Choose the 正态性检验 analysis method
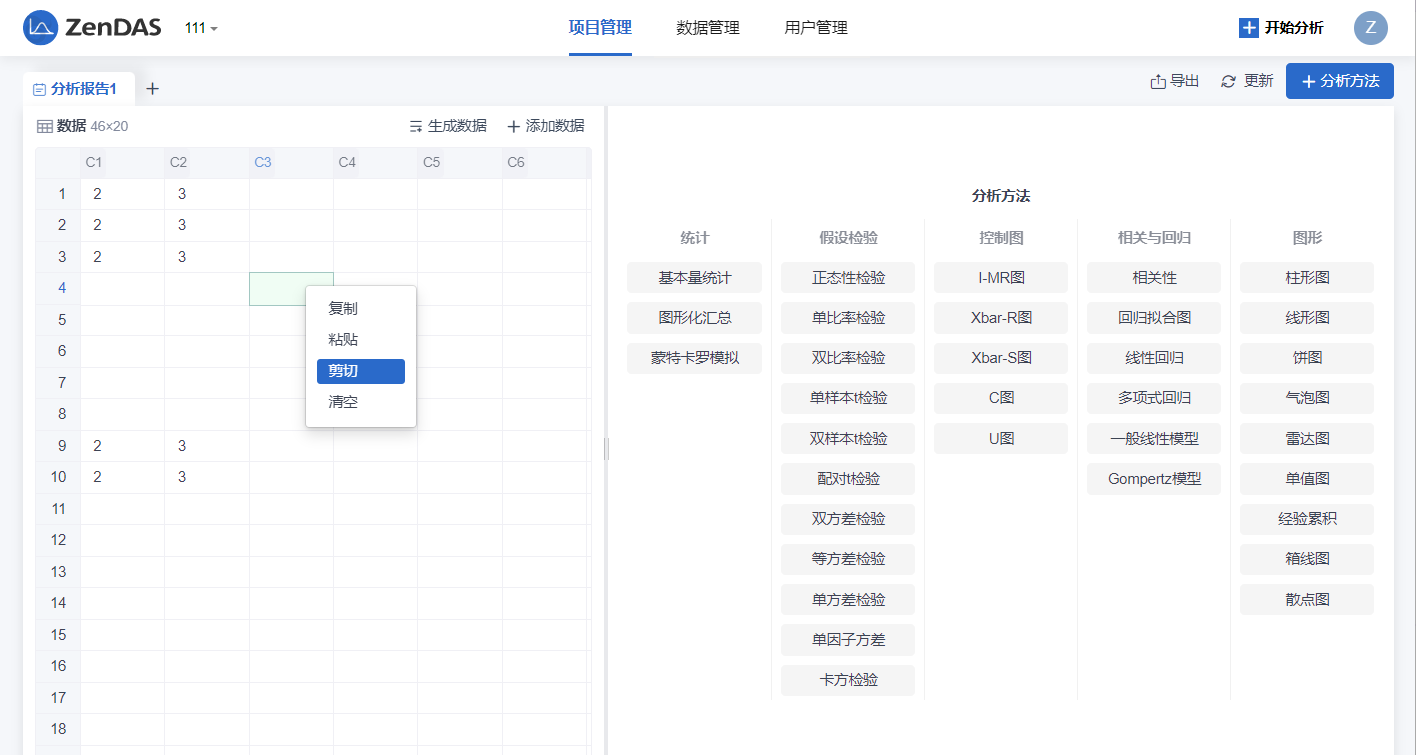The image size is (1416, 755). (848, 278)
